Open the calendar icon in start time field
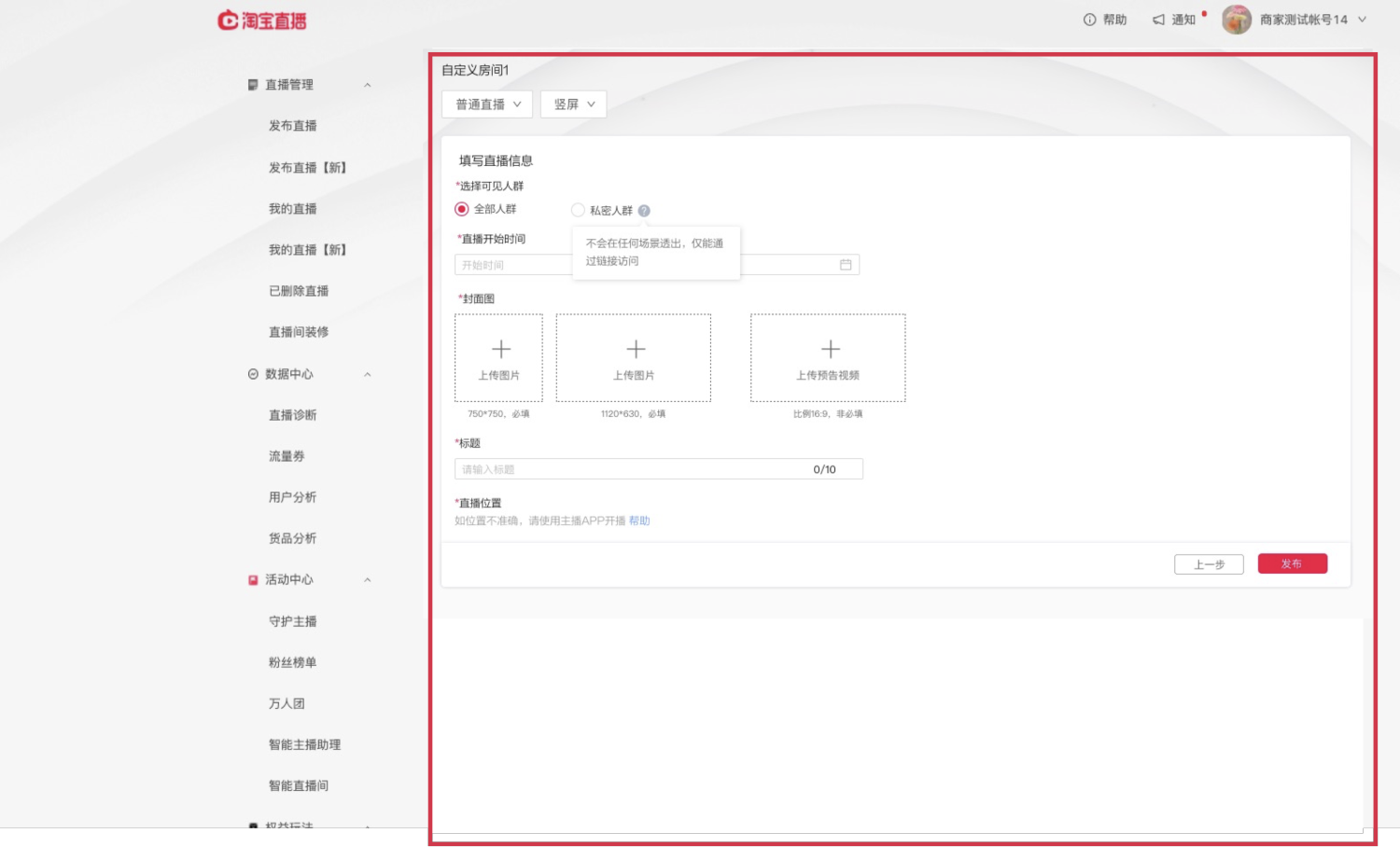This screenshot has height=847, width=1400. tap(846, 265)
